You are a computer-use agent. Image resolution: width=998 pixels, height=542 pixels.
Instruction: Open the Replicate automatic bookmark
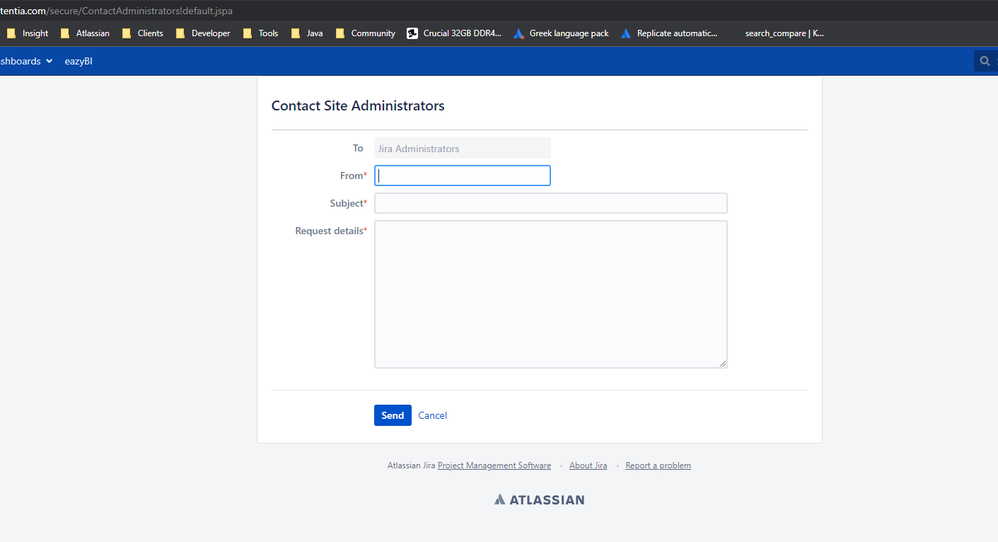click(669, 33)
